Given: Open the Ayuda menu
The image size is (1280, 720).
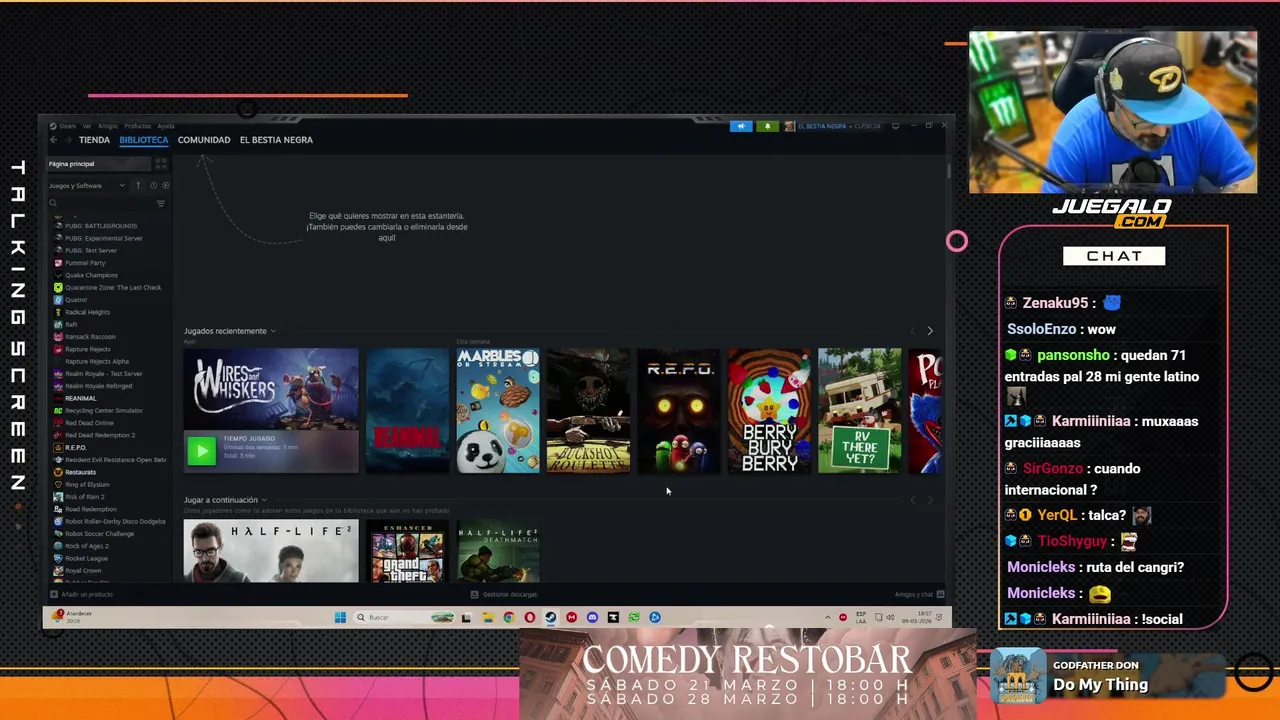Looking at the screenshot, I should pos(166,126).
